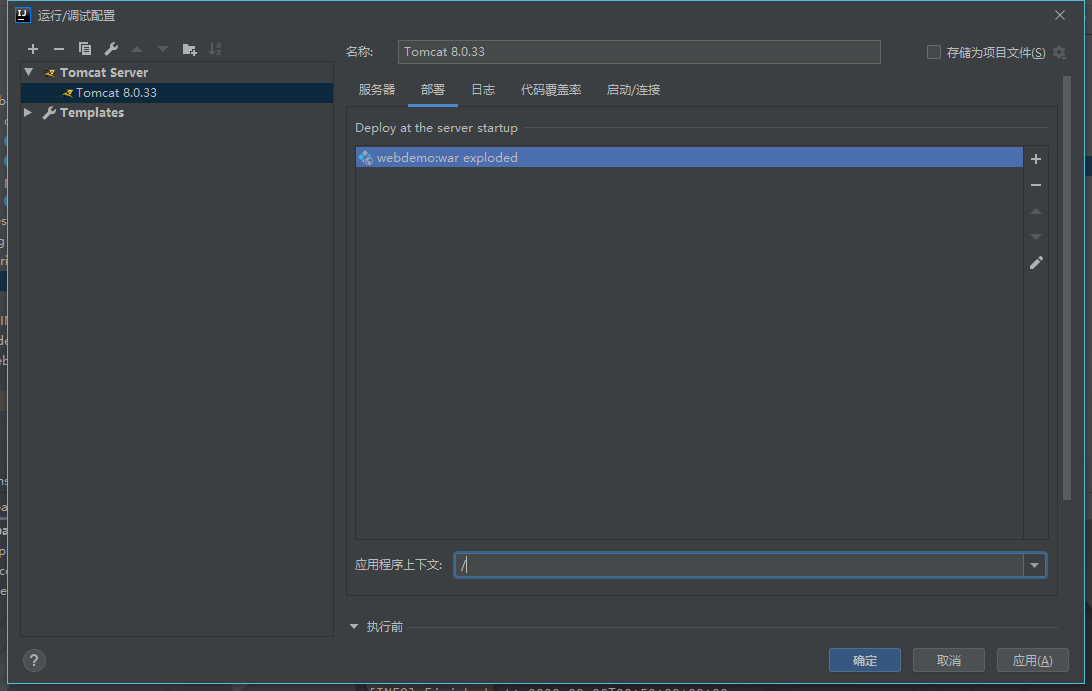Click the 取消 button
This screenshot has width=1092, height=691.
(948, 660)
